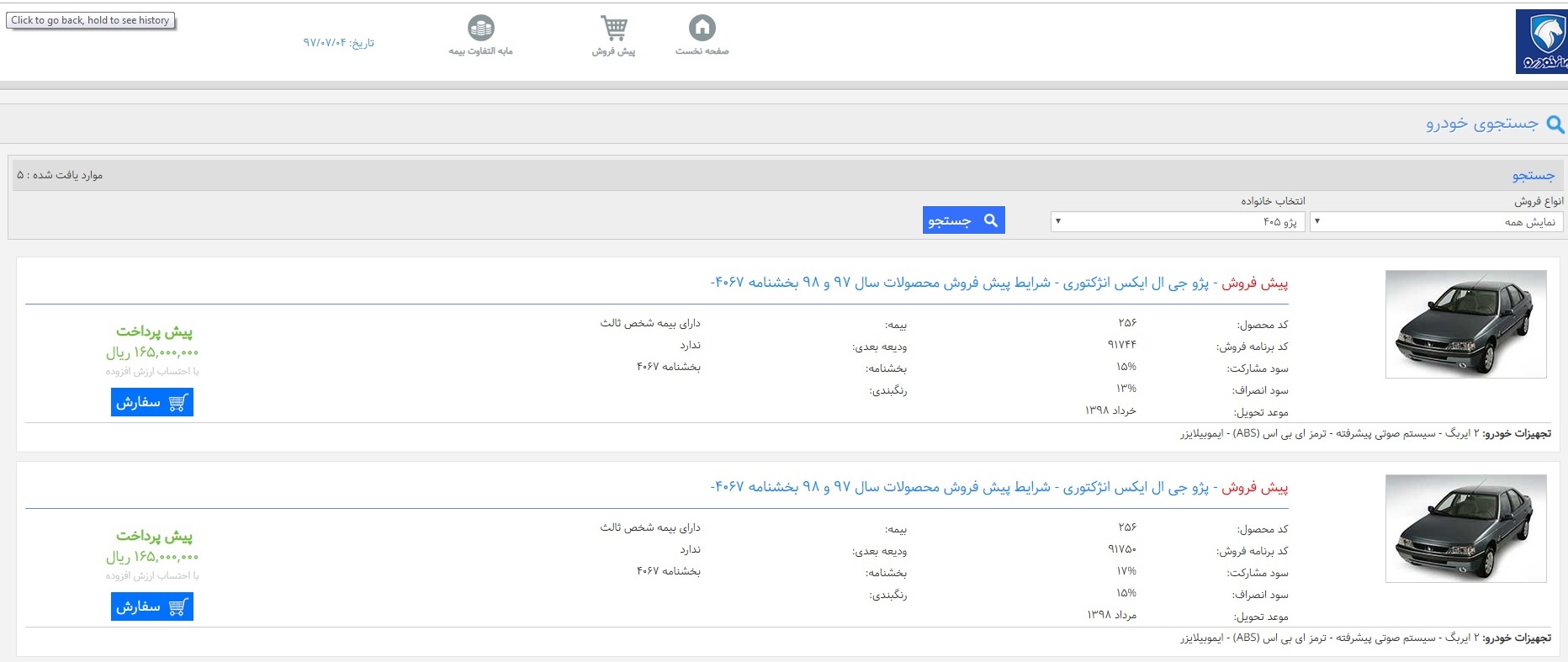The height and width of the screenshot is (662, 1568).
Task: Click the جستجو panel header link
Action: pyautogui.click(x=1534, y=175)
